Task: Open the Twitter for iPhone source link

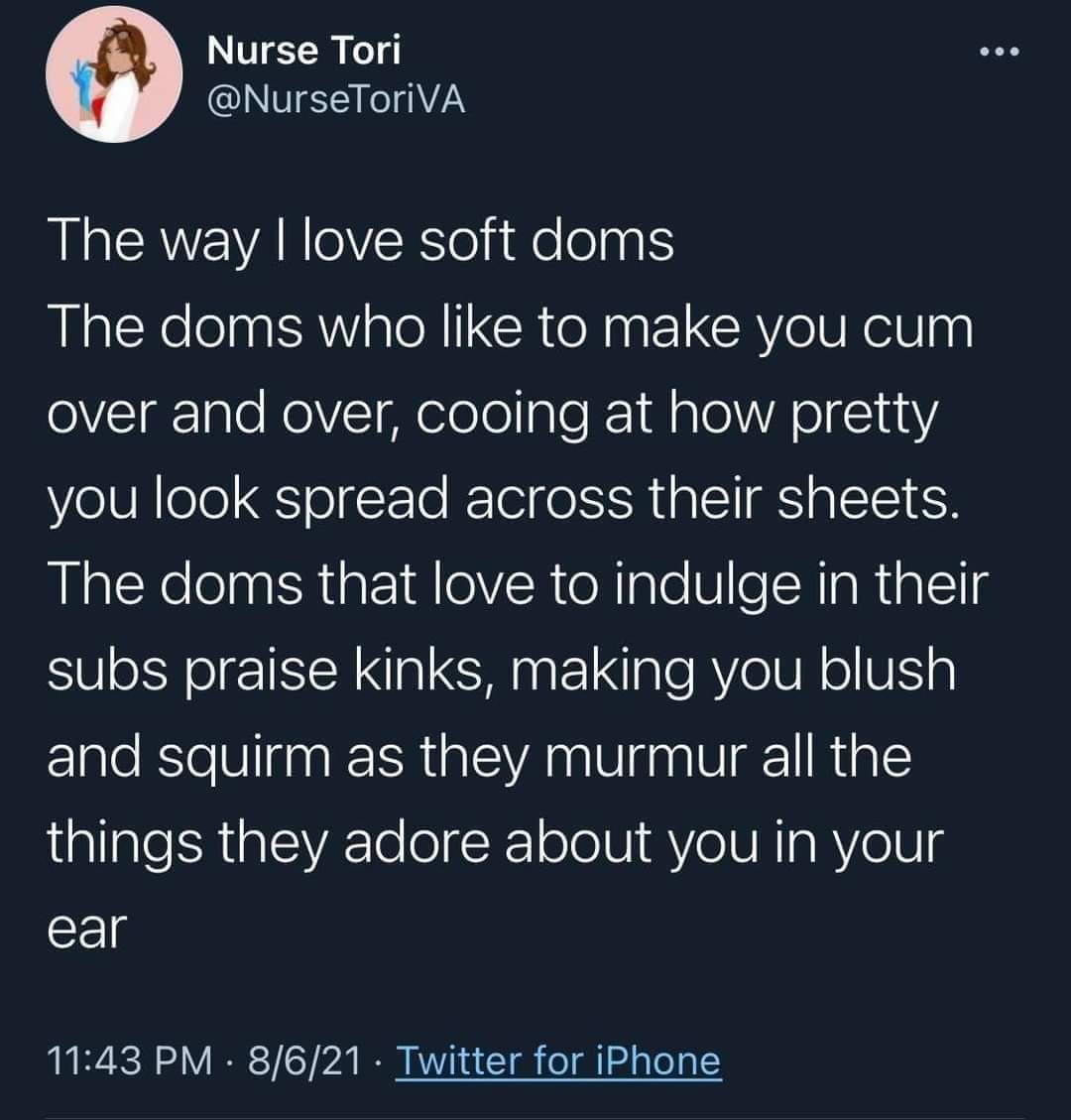Action: click(558, 1061)
